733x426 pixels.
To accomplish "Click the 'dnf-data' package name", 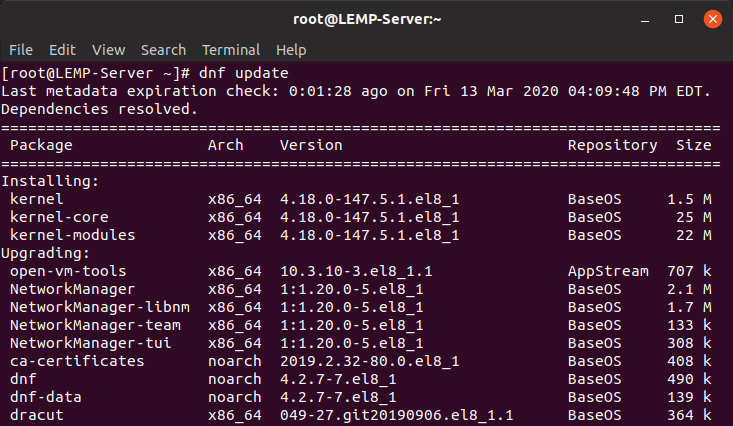I will pyautogui.click(x=46, y=397).
